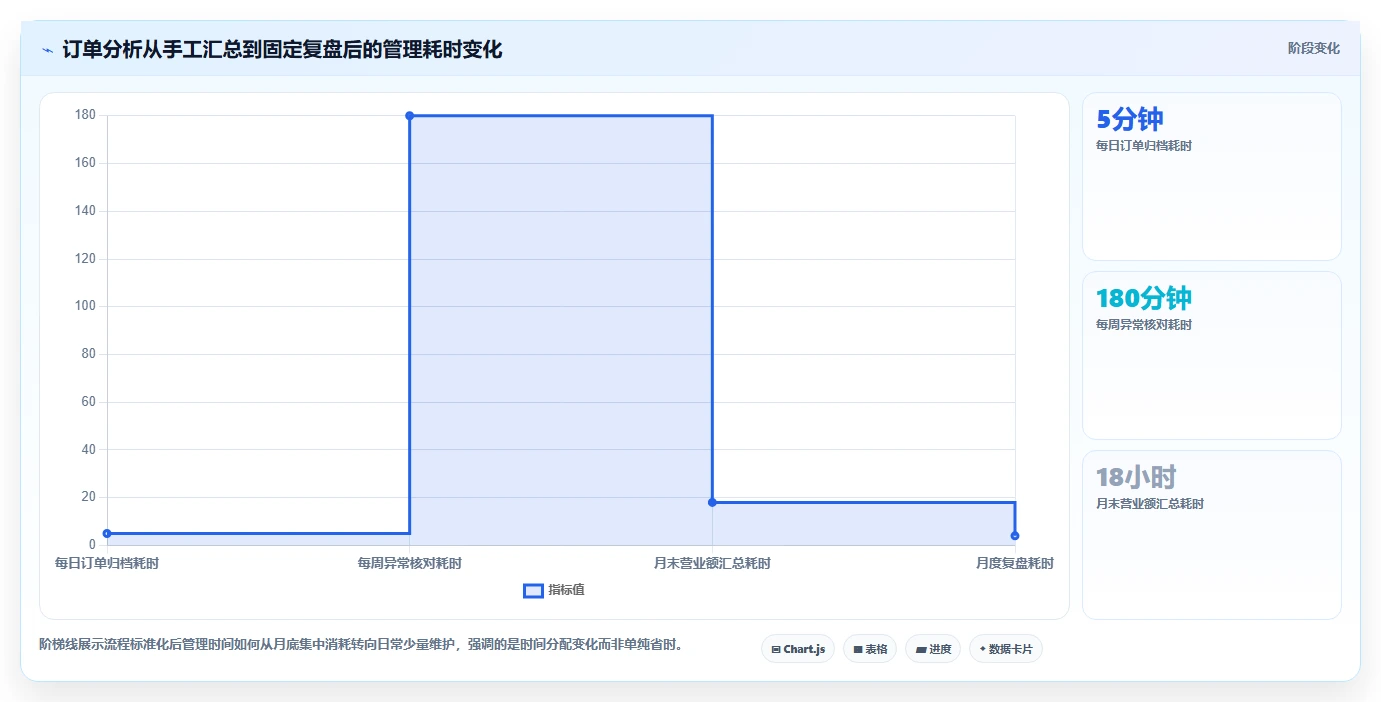The height and width of the screenshot is (702, 1381).
Task: Click card caption 每日订单归档耗时
Action: (1144, 146)
